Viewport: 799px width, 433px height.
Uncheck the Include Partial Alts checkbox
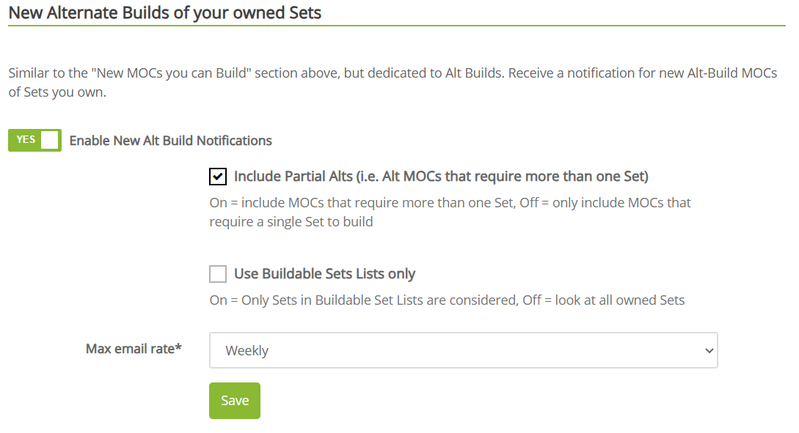[x=218, y=177]
